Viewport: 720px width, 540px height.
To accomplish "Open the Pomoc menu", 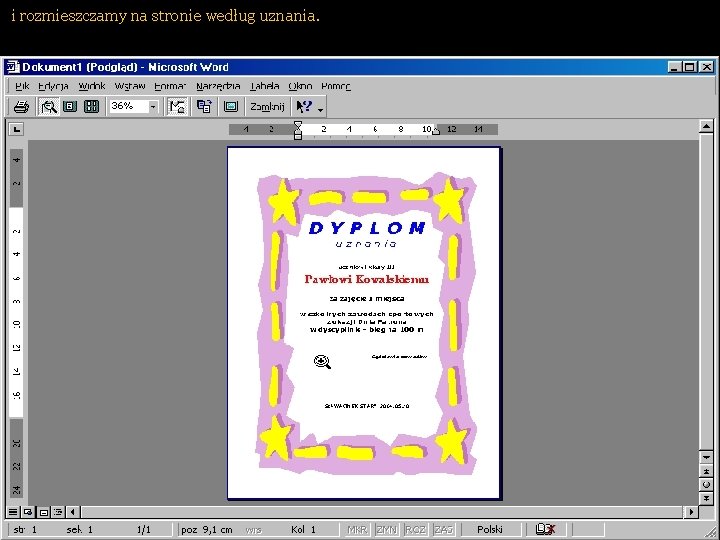I will (336, 86).
